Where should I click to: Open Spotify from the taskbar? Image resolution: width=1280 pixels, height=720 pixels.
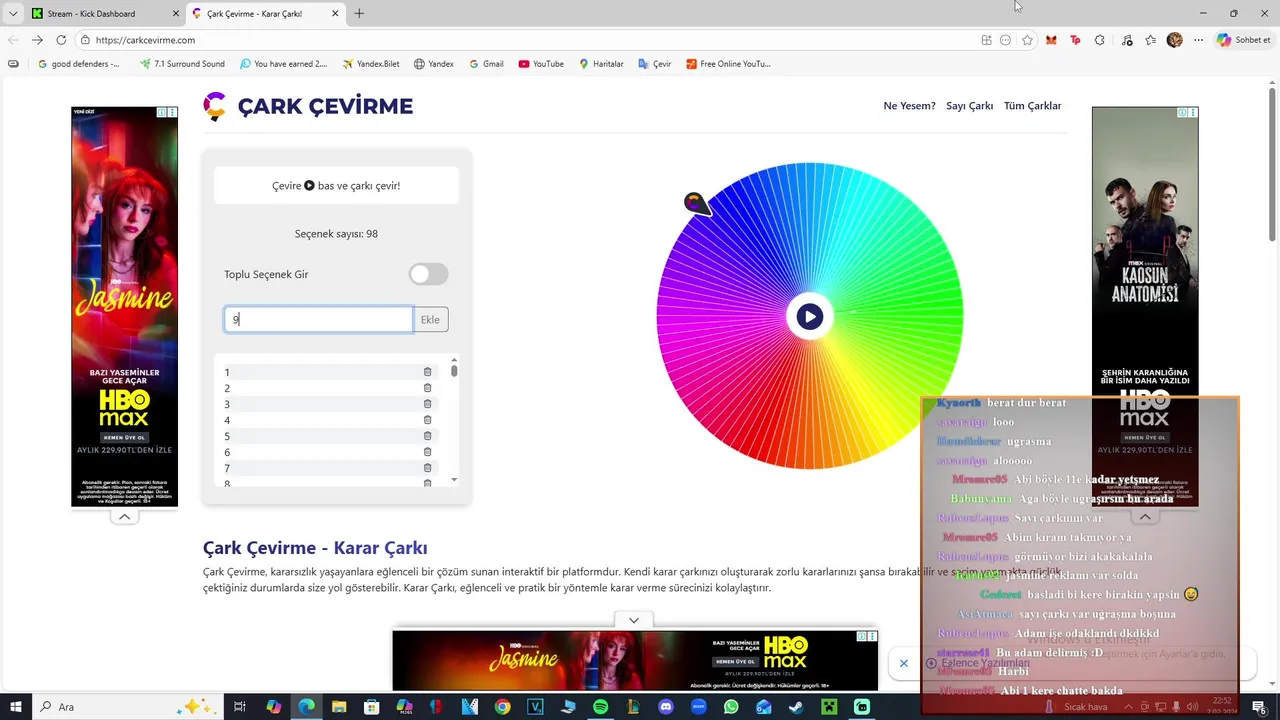(x=600, y=707)
